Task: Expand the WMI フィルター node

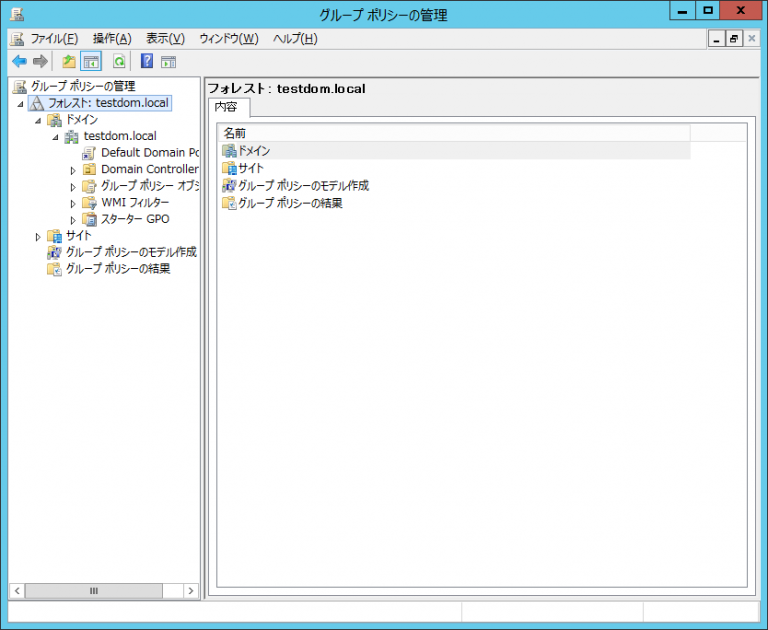Action: (73, 204)
